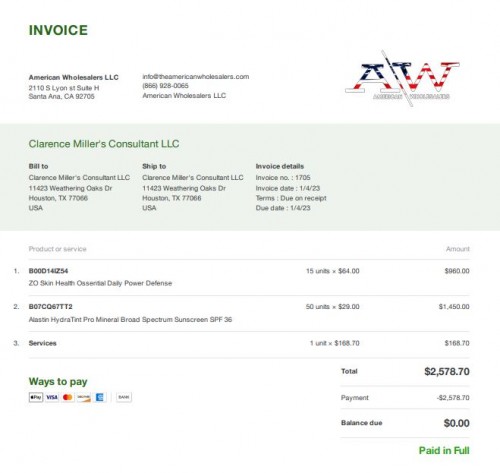
Task: Click the Ways to pay heading
Action: [58, 382]
